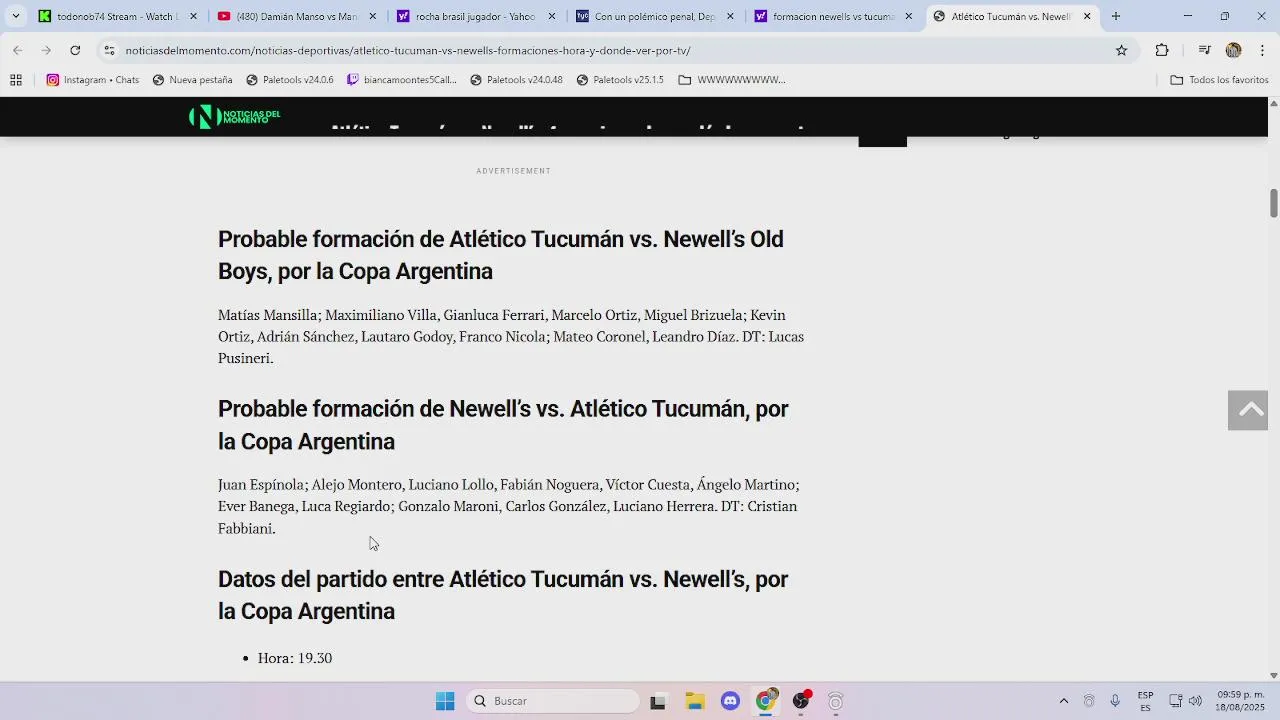Open the Todos los favoritos folder
This screenshot has height=720, width=1280.
(x=1219, y=80)
